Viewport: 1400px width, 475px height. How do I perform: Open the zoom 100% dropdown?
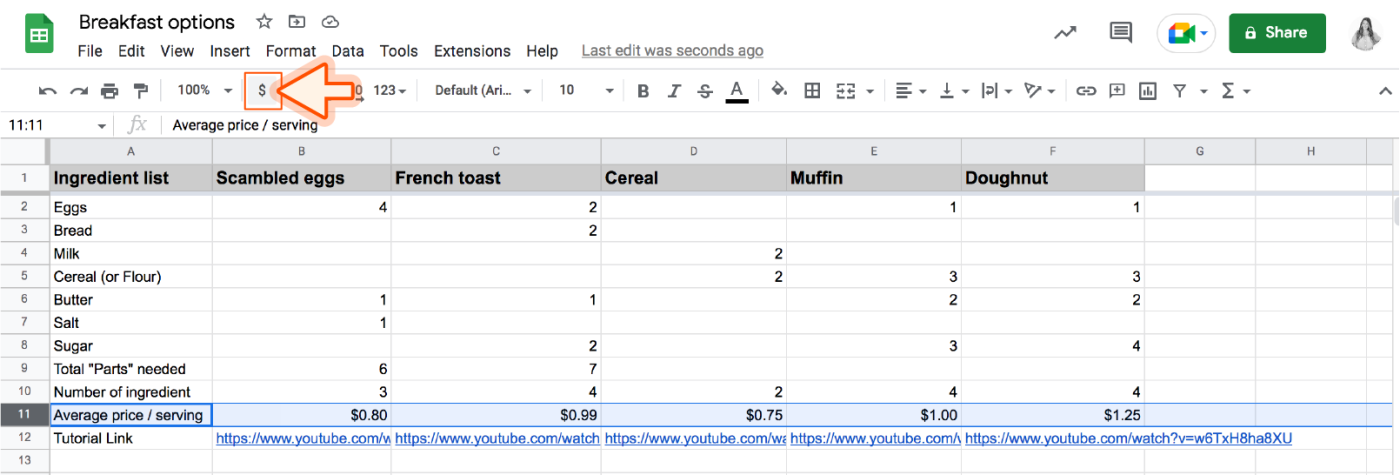tap(205, 90)
